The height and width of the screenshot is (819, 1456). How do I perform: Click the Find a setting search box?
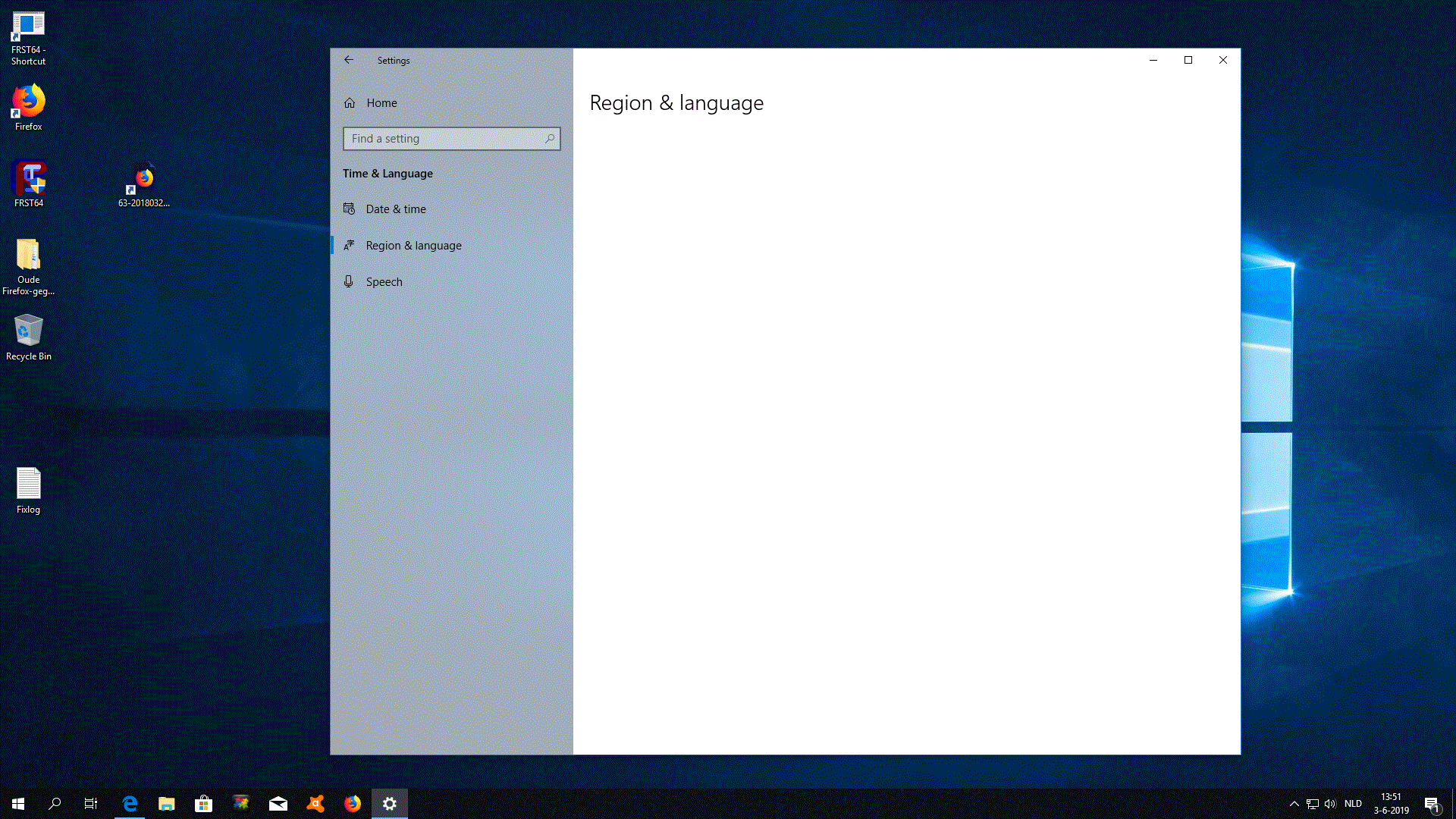[451, 139]
